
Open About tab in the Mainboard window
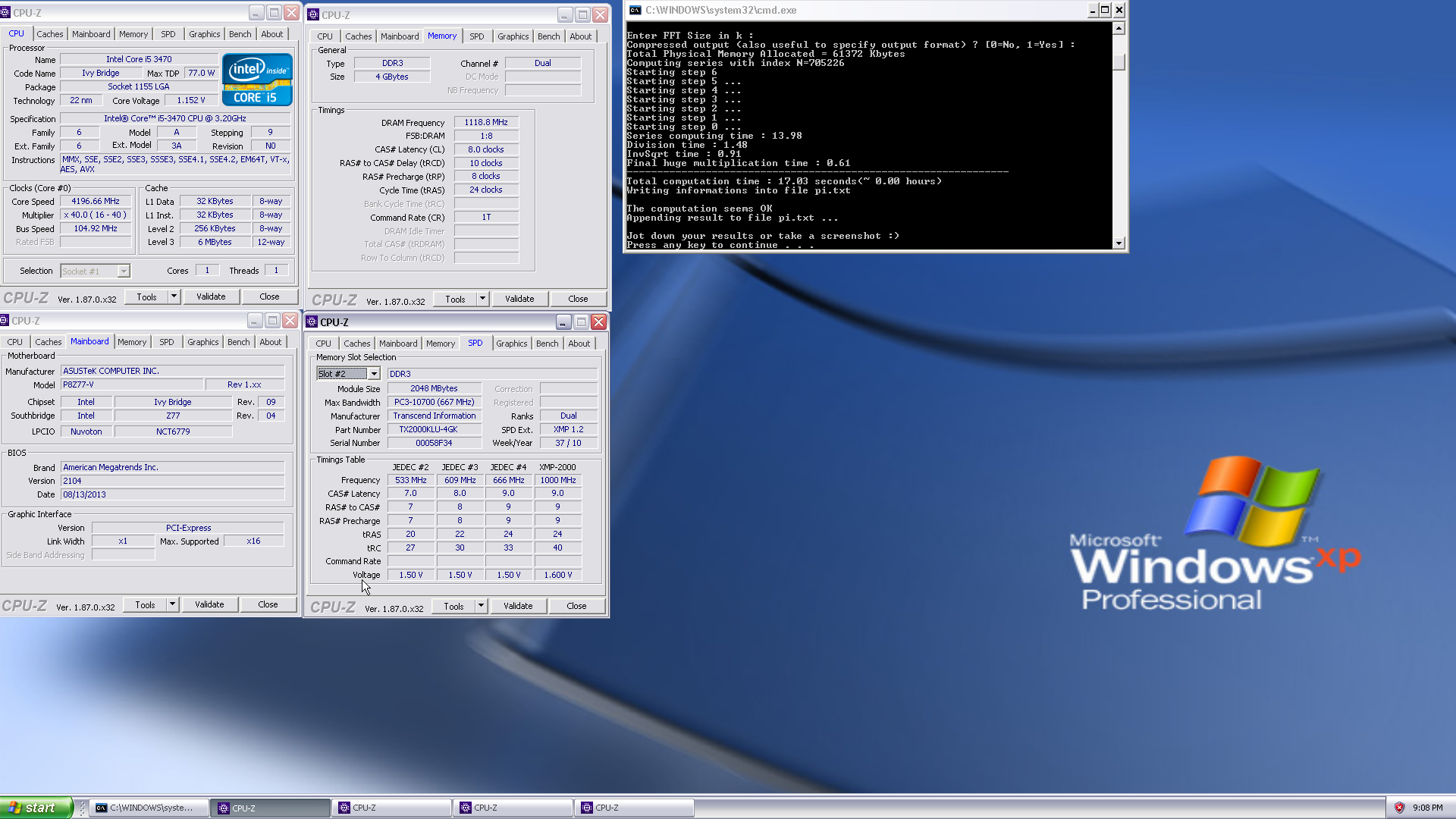[271, 342]
